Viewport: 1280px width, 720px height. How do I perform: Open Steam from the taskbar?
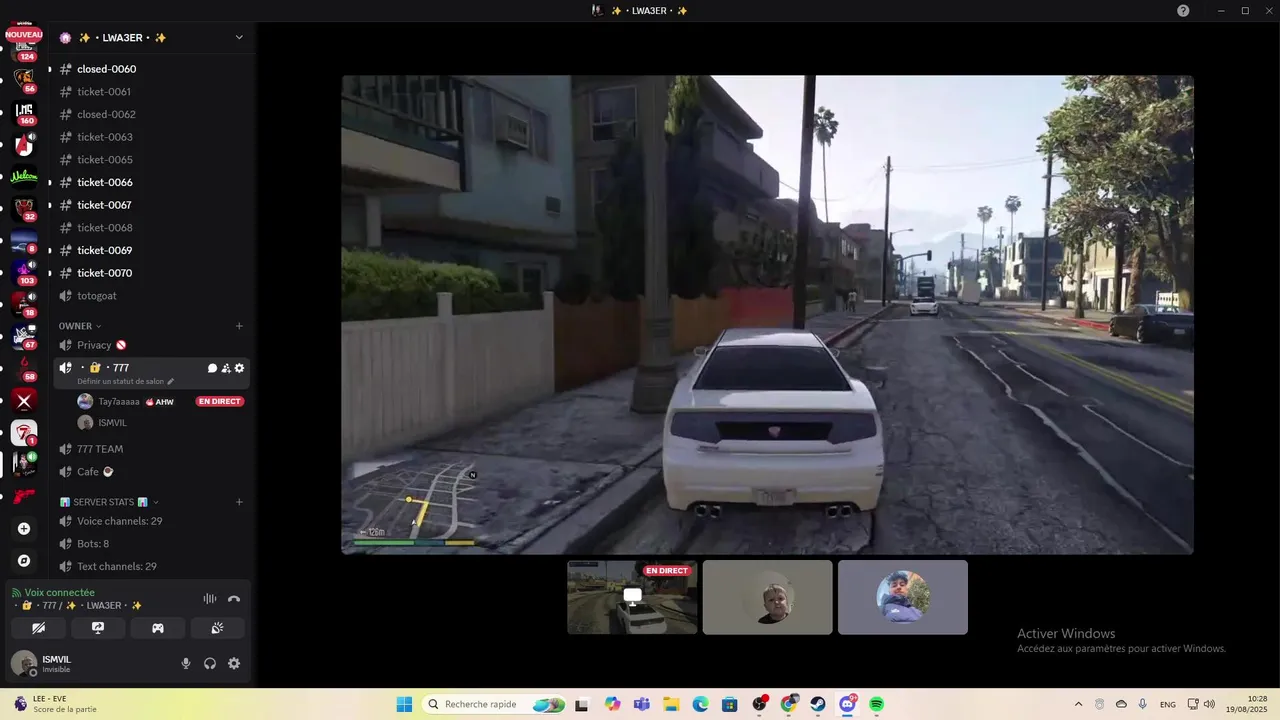(x=818, y=704)
